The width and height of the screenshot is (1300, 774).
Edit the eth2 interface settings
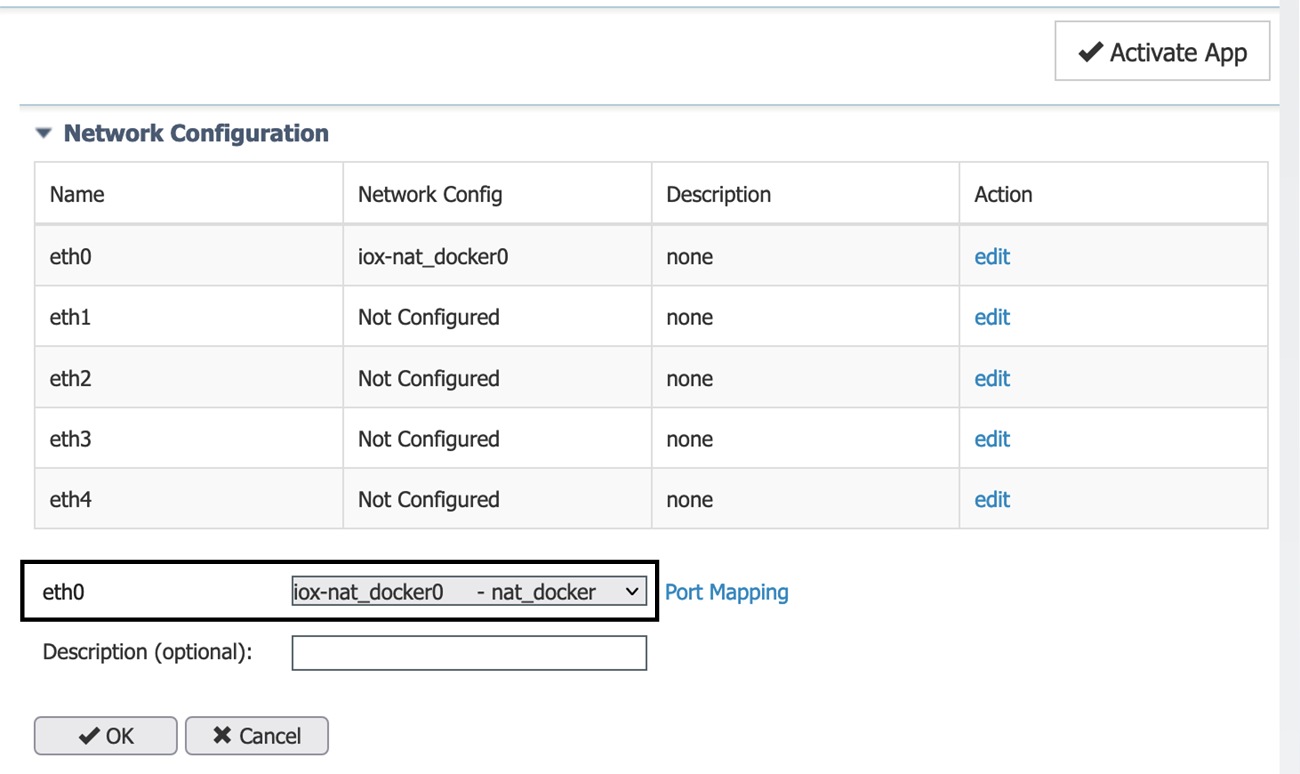click(x=991, y=378)
